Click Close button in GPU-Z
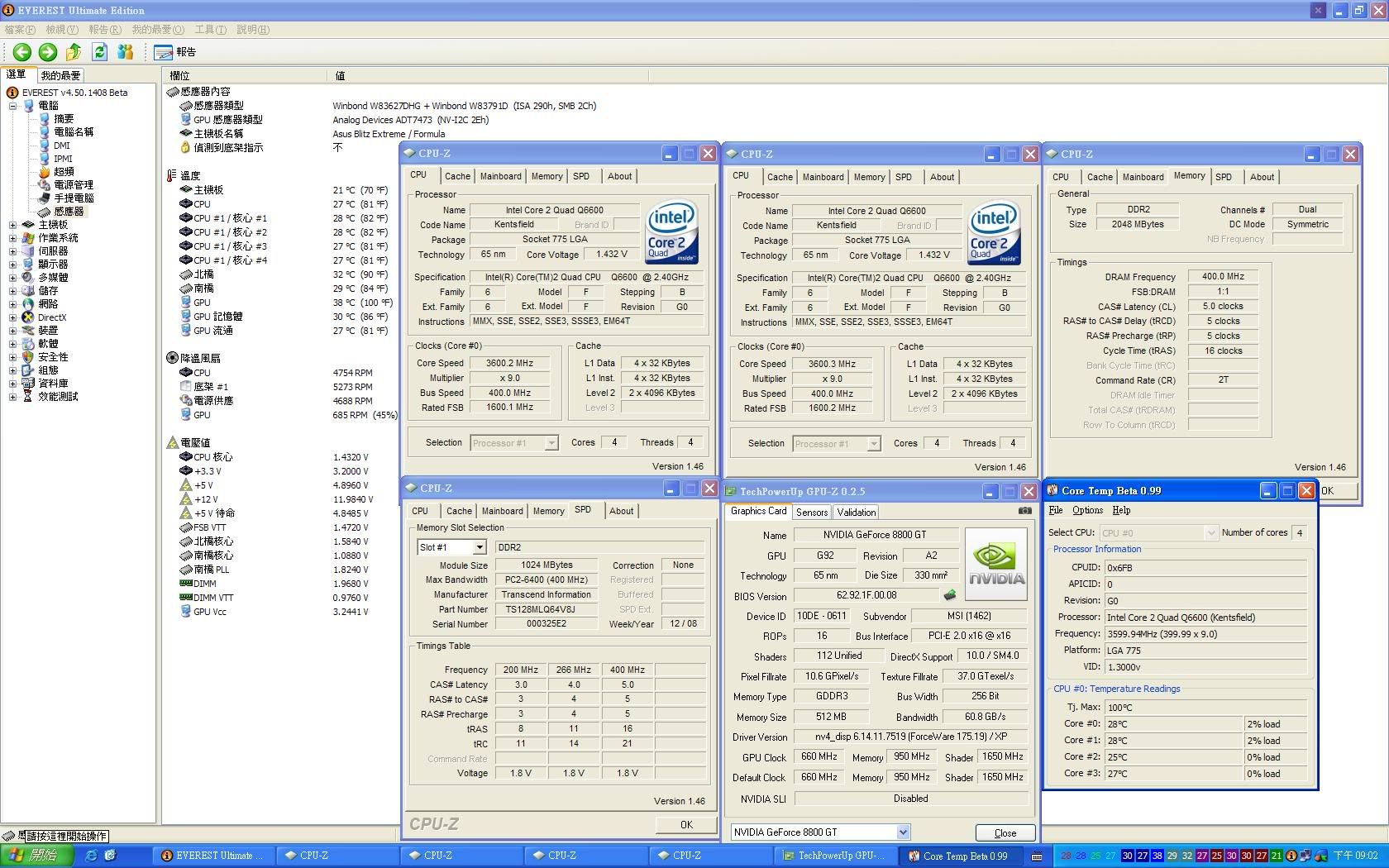Image resolution: width=1389 pixels, height=868 pixels. [1005, 832]
